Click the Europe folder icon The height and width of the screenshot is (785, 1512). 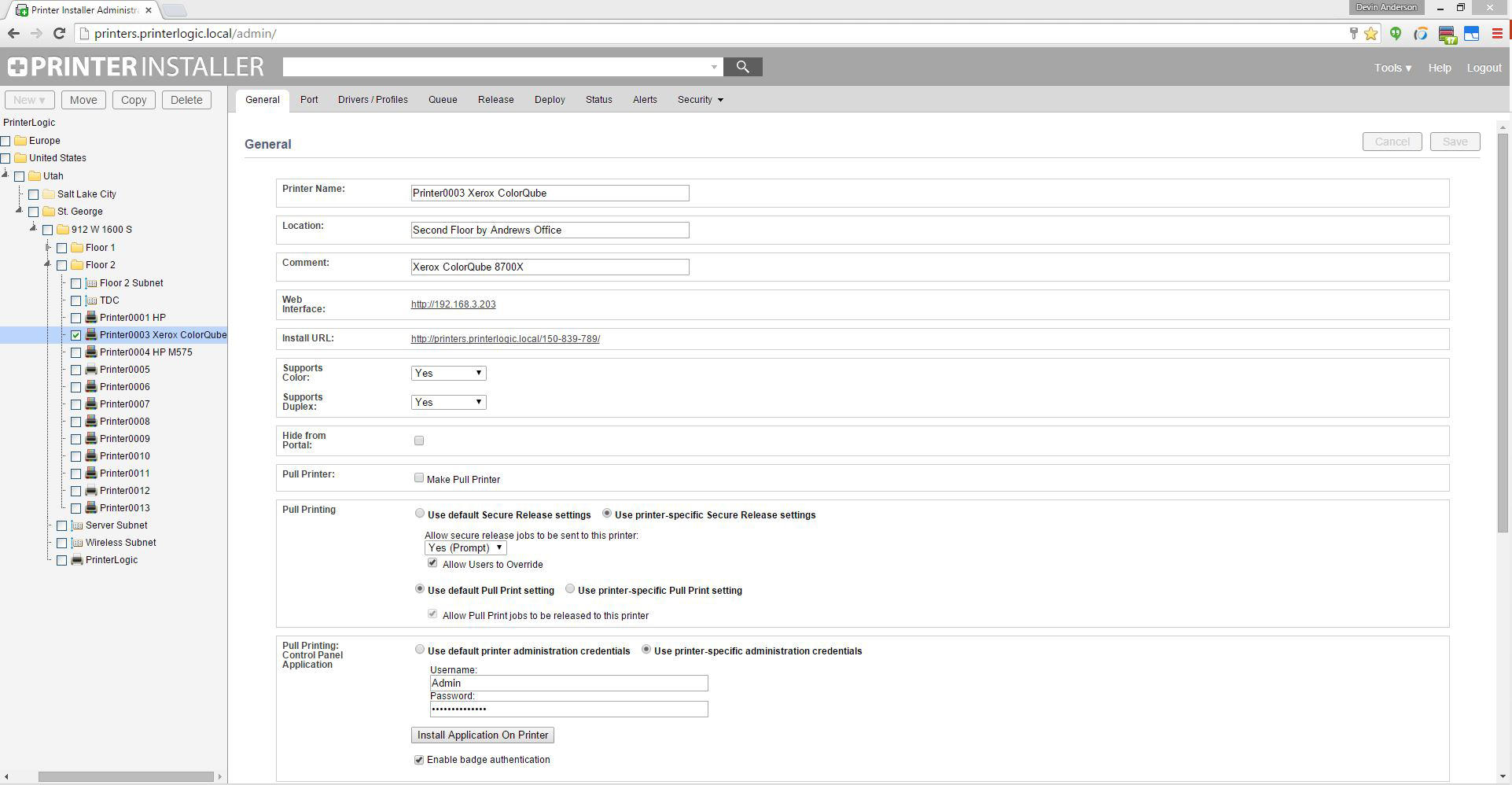tap(20, 141)
